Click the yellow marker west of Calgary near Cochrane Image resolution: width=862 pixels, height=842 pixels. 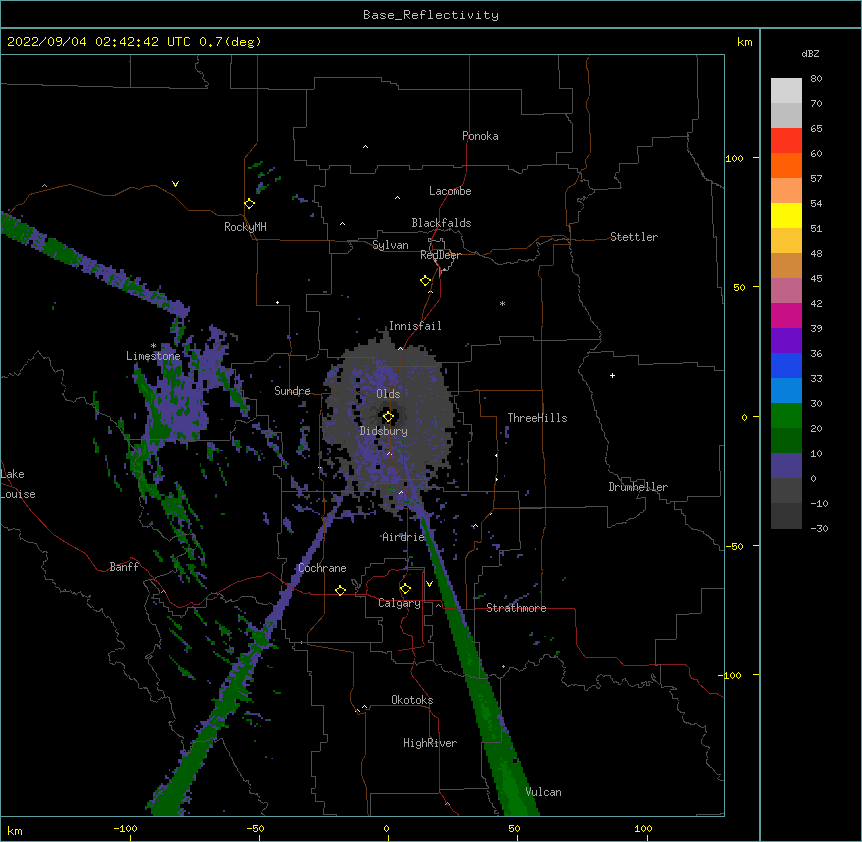[340, 590]
